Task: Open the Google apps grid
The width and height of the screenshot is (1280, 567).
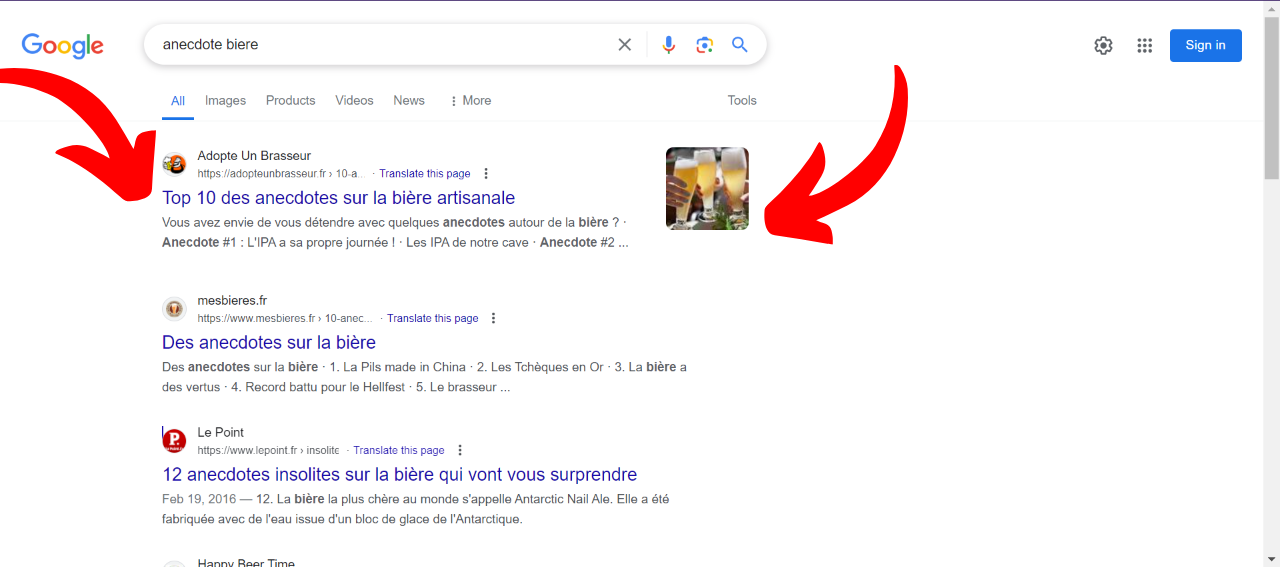Action: (1145, 45)
